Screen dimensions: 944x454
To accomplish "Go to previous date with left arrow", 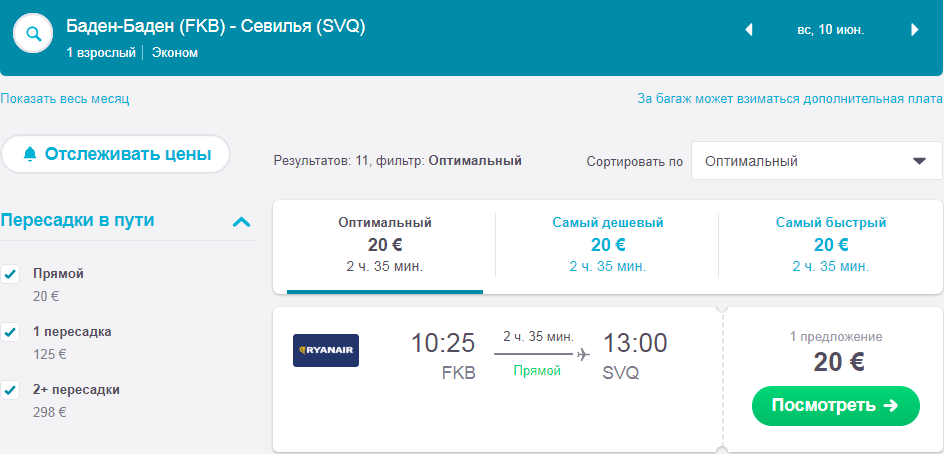I will [749, 30].
